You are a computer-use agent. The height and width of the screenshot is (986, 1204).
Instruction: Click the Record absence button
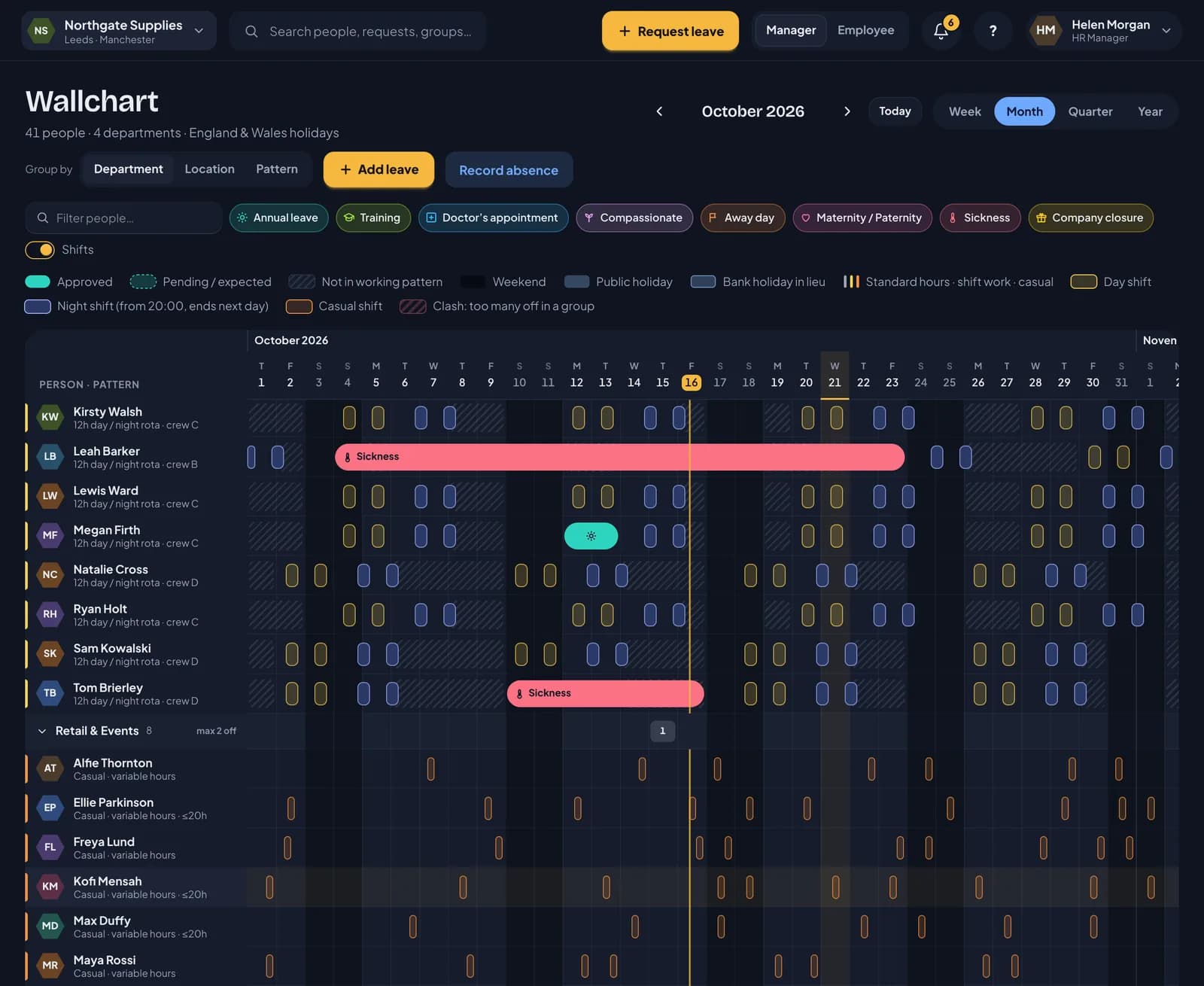point(509,170)
